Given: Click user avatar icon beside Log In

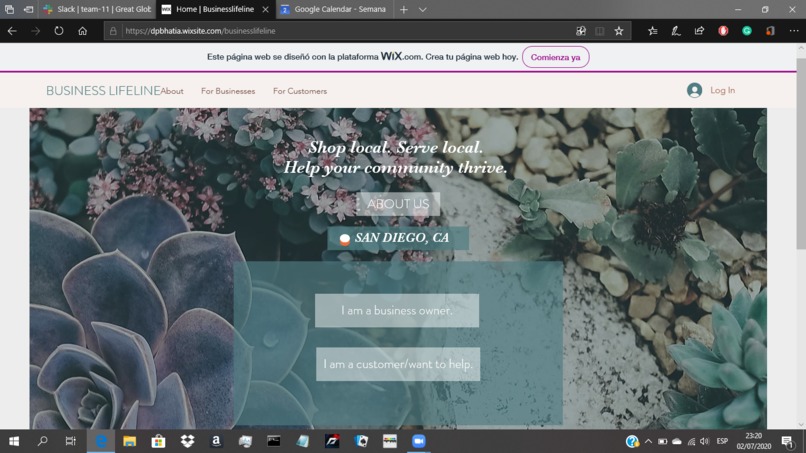Looking at the screenshot, I should 694,90.
